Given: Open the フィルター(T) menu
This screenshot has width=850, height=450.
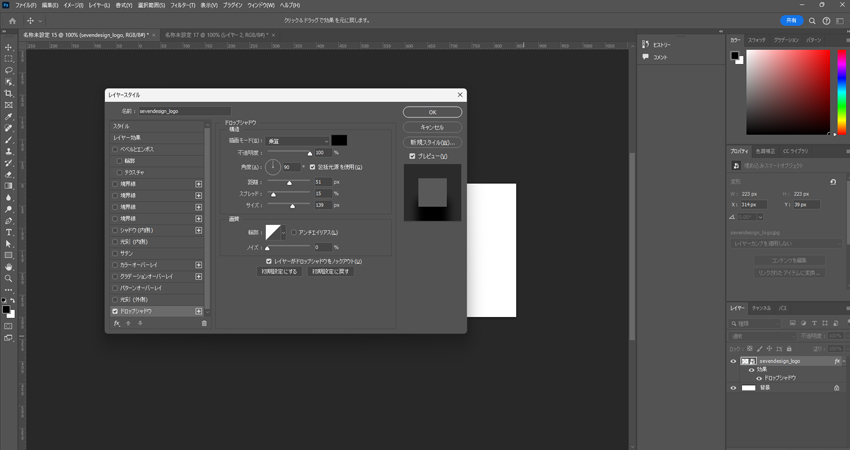Looking at the screenshot, I should [x=183, y=5].
